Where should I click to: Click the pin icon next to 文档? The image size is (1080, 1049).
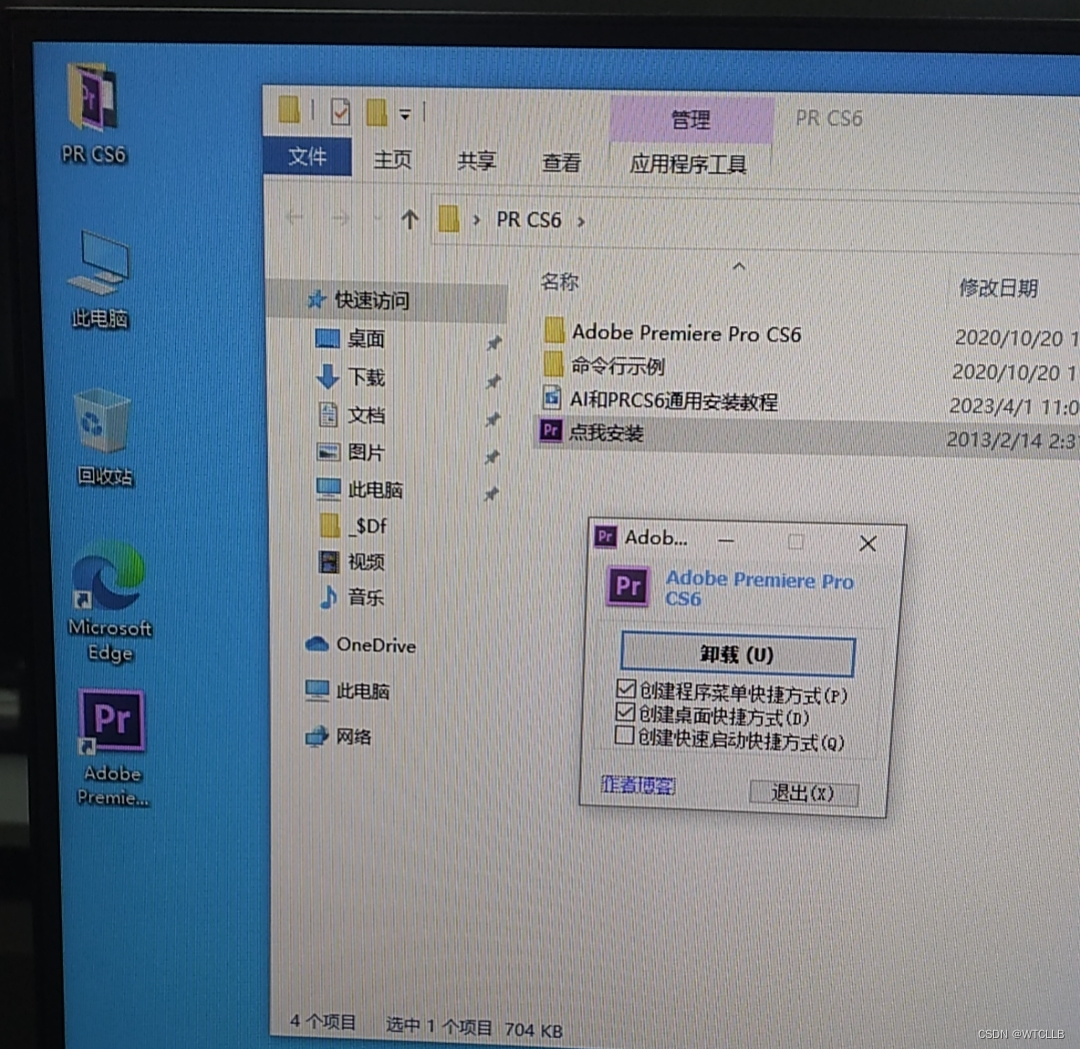492,418
